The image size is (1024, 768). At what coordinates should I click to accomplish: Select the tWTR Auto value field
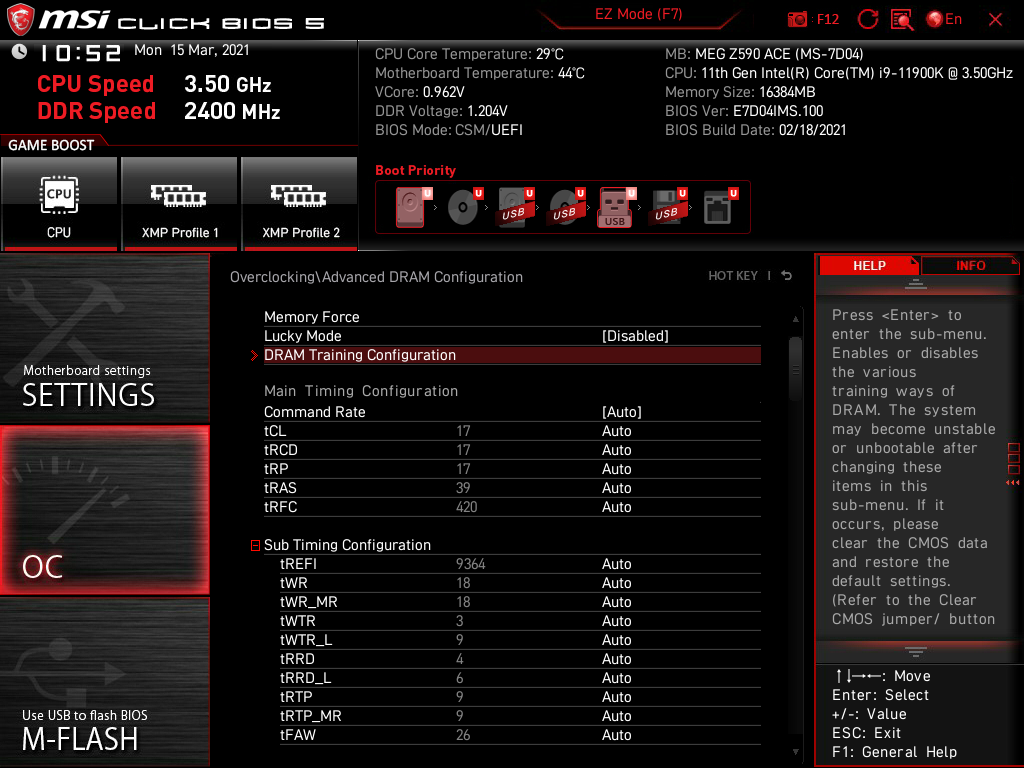[x=616, y=621]
